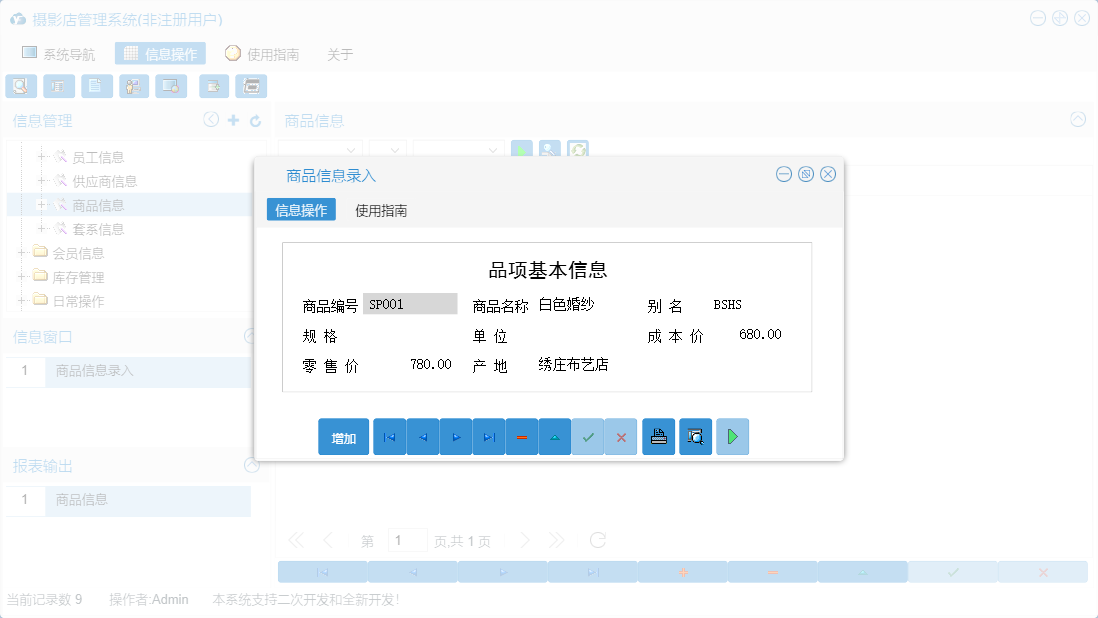
Task: Click the 增加 button to add a record
Action: click(x=343, y=437)
